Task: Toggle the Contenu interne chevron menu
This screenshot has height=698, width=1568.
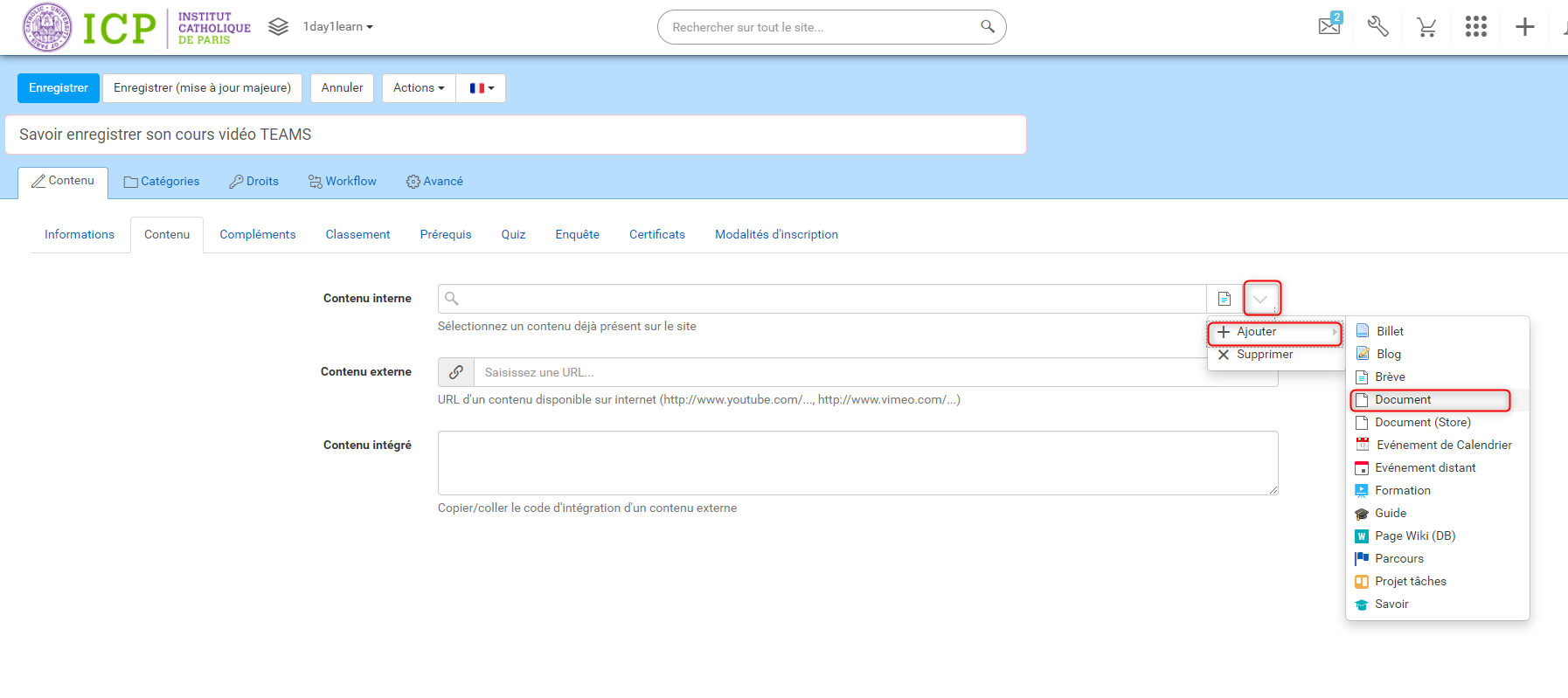Action: point(1260,299)
